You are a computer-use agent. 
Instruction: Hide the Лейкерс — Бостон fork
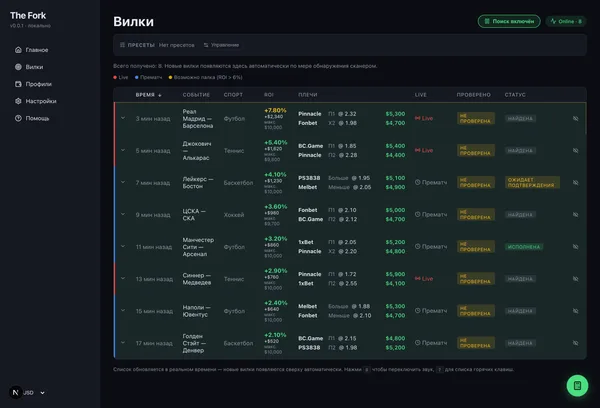tap(576, 183)
